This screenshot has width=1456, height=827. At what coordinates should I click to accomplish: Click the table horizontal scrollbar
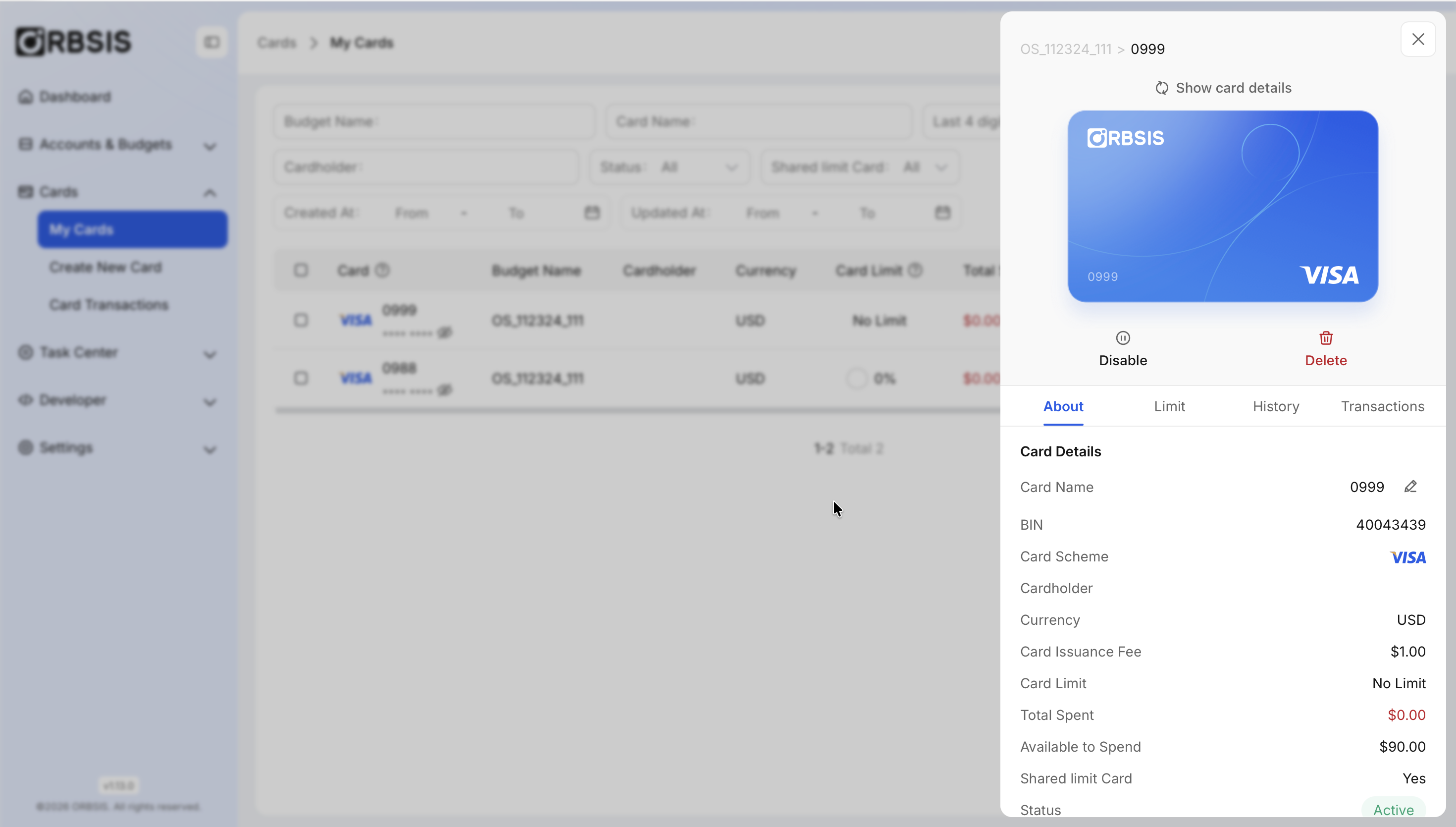pos(637,410)
